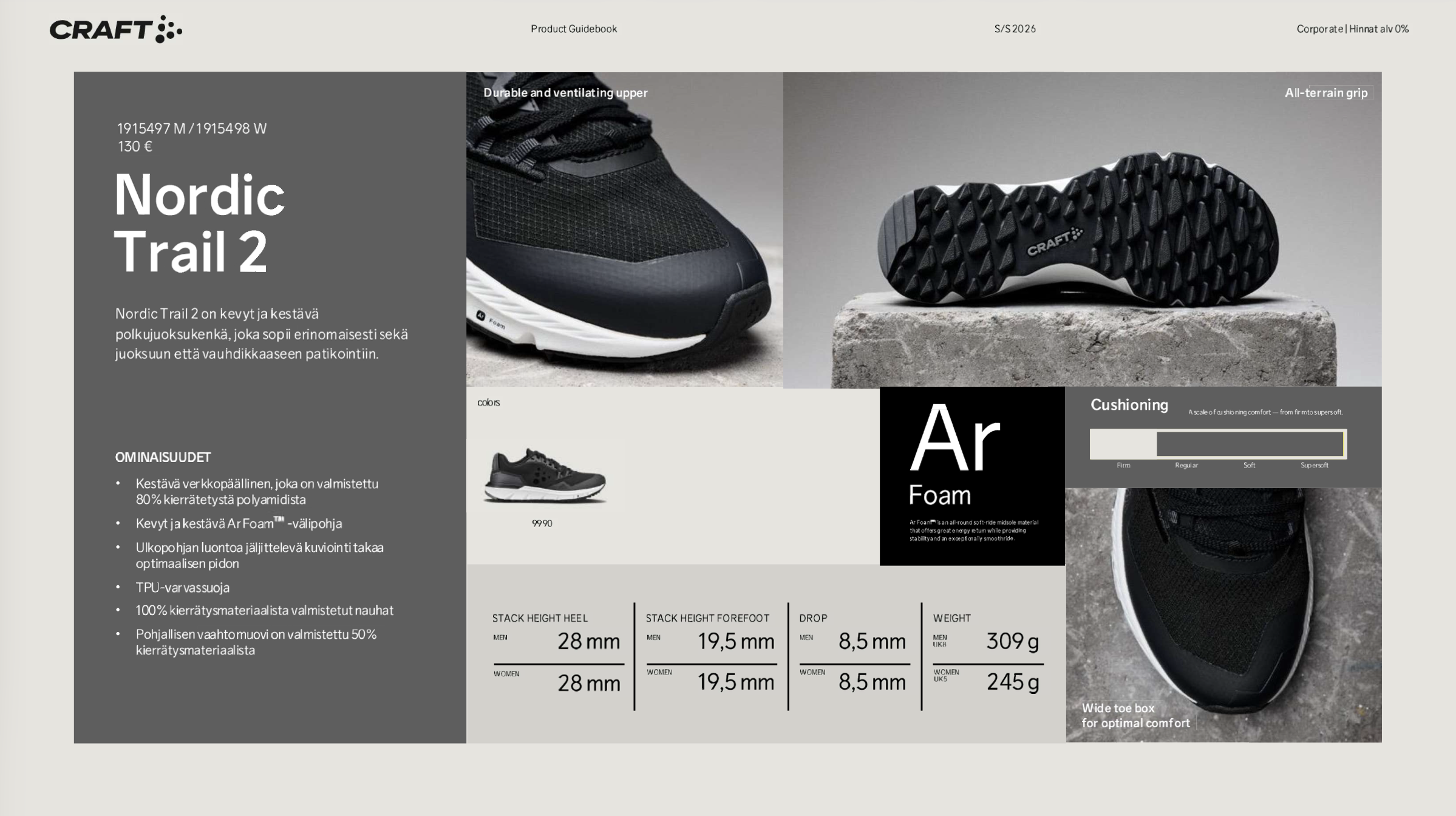Open the durable ventilating upper photo
The image size is (1456, 816).
coord(624,229)
